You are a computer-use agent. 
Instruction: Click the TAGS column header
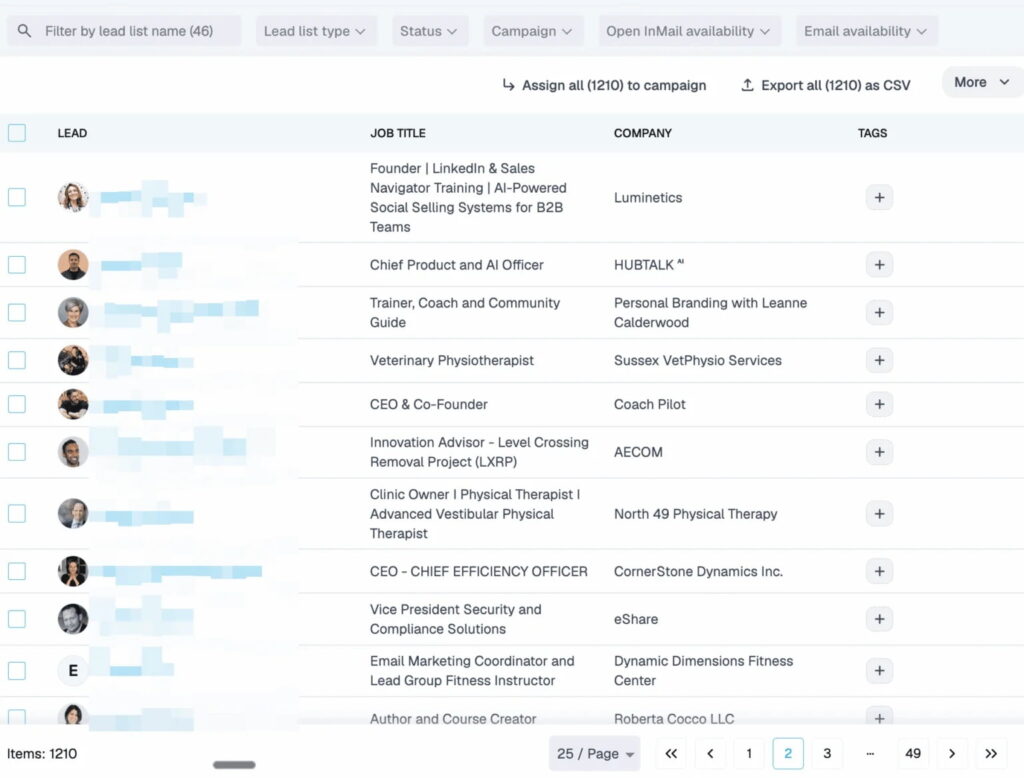872,133
